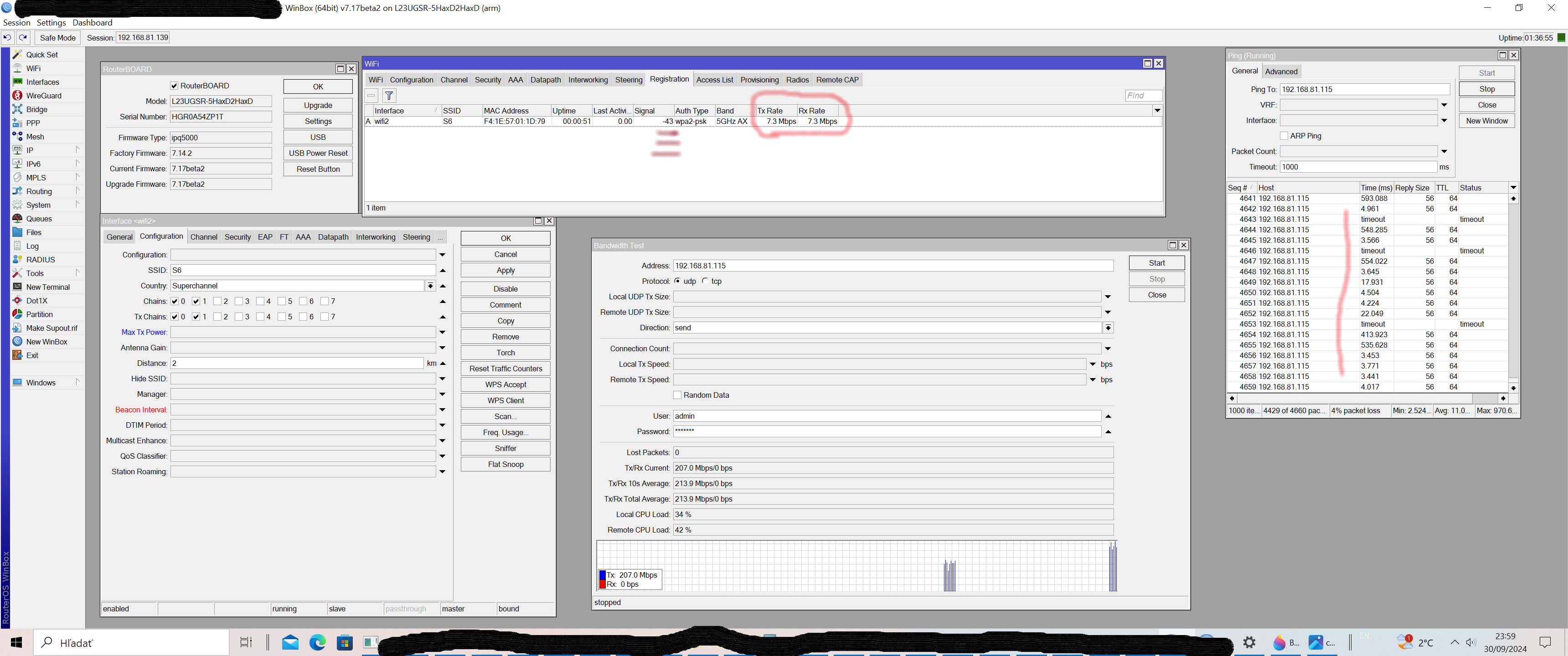1568x656 pixels.
Task: Open the Bridge menu icon
Action: click(18, 109)
